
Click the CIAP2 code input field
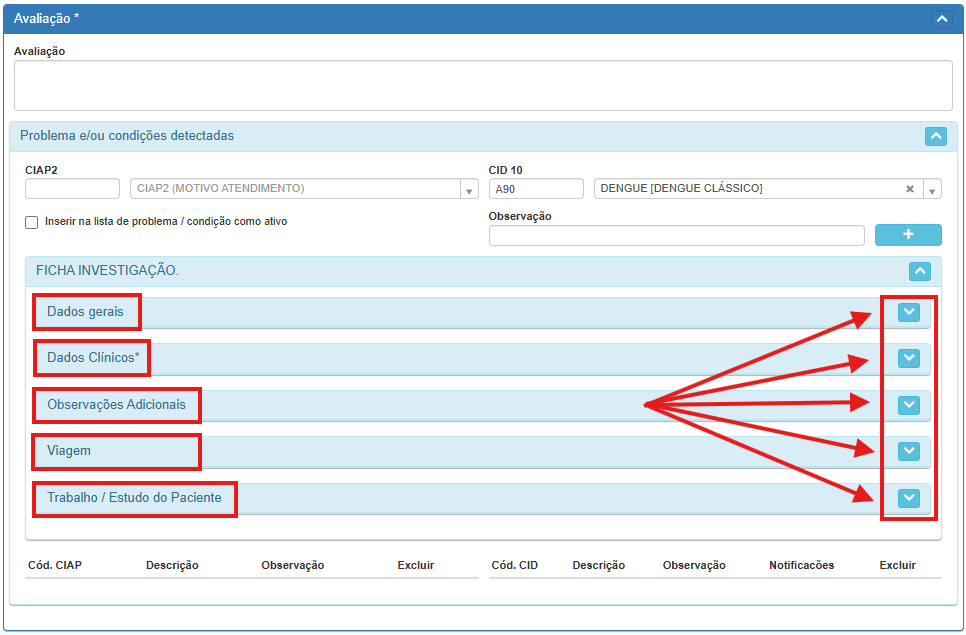click(x=72, y=189)
